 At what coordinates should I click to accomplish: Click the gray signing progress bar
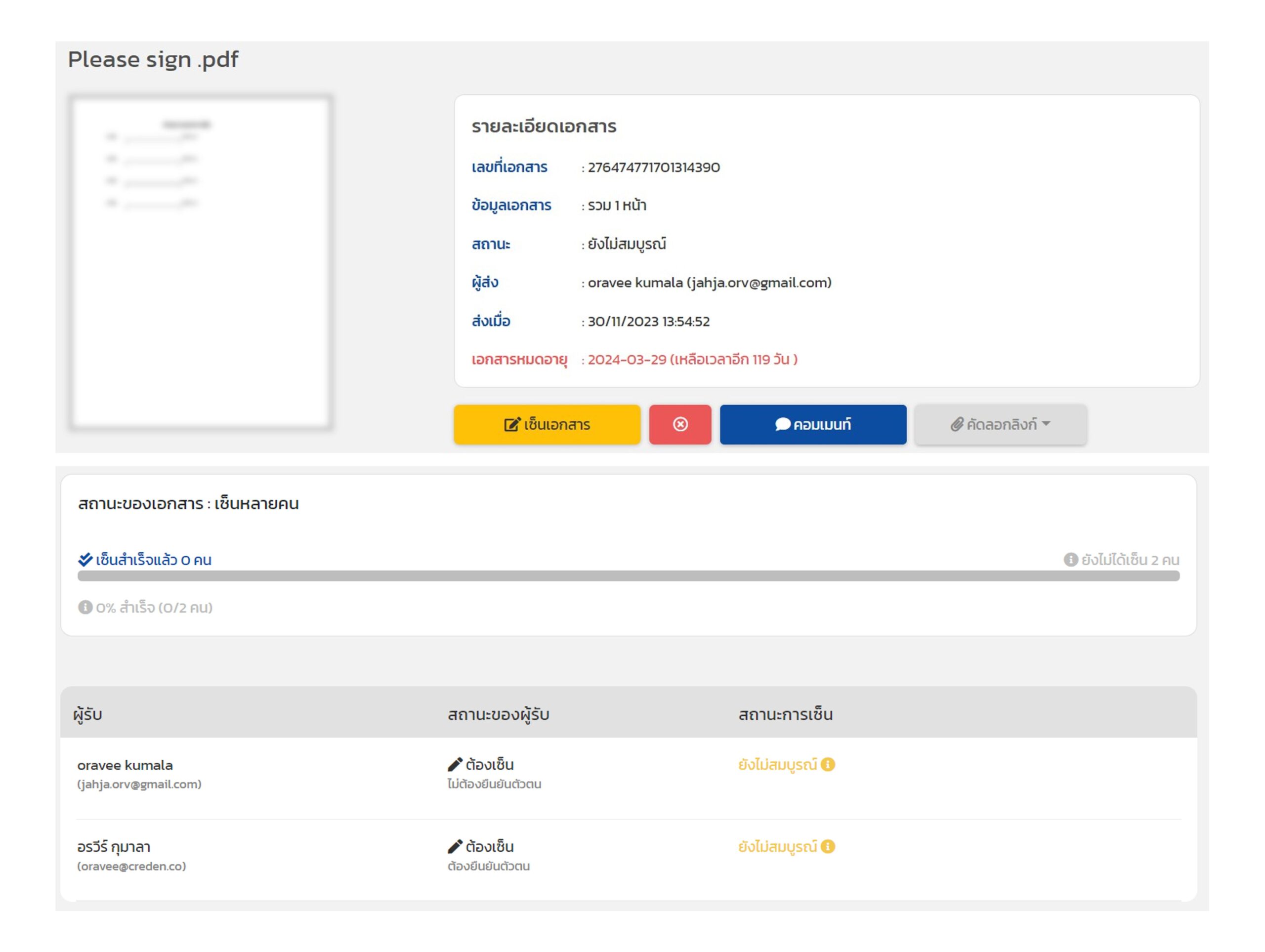pos(628,577)
